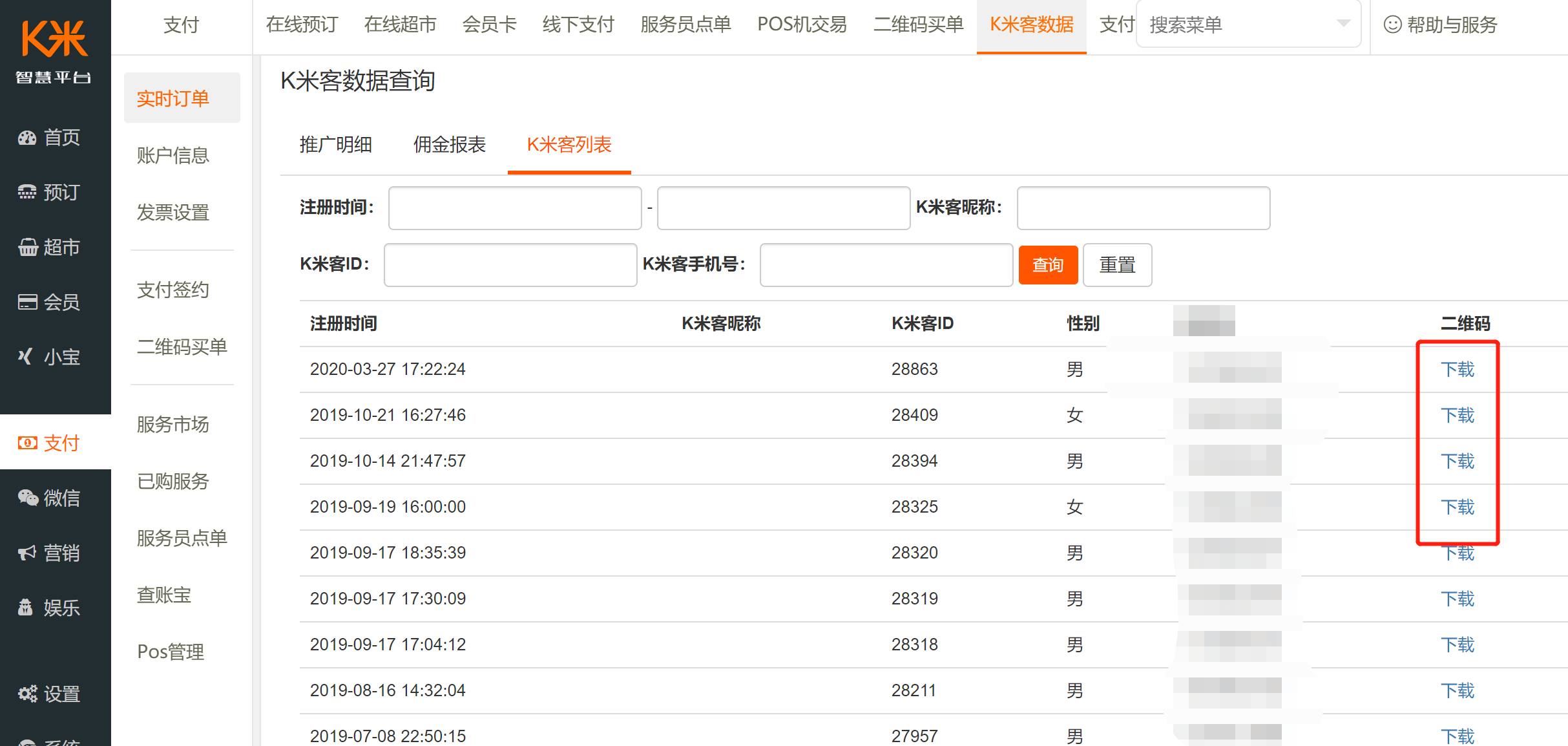Open 已购服务 in the submenu
This screenshot has width=1568, height=746.
pyautogui.click(x=172, y=481)
